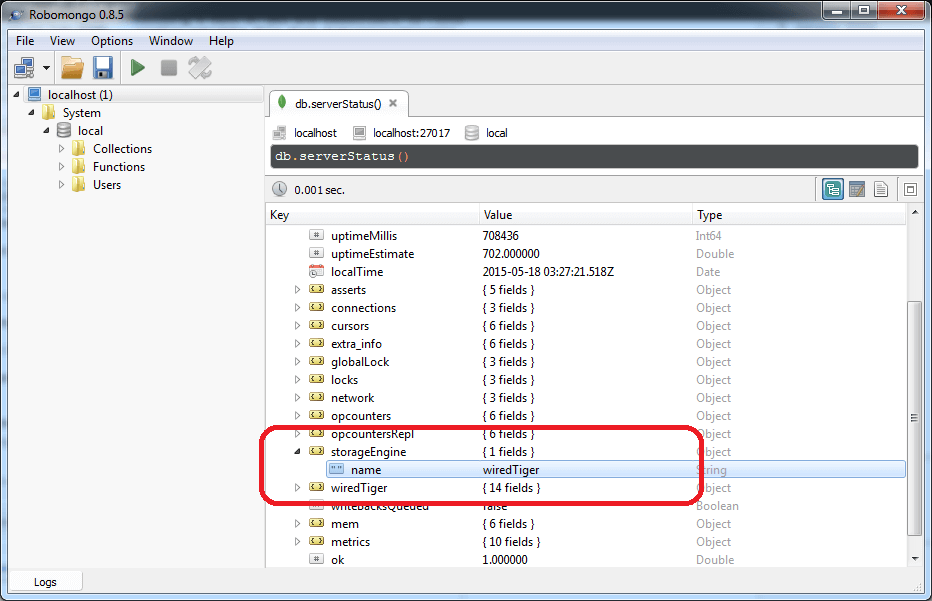Click the Value column header
Screen dimensions: 932x601
point(586,215)
